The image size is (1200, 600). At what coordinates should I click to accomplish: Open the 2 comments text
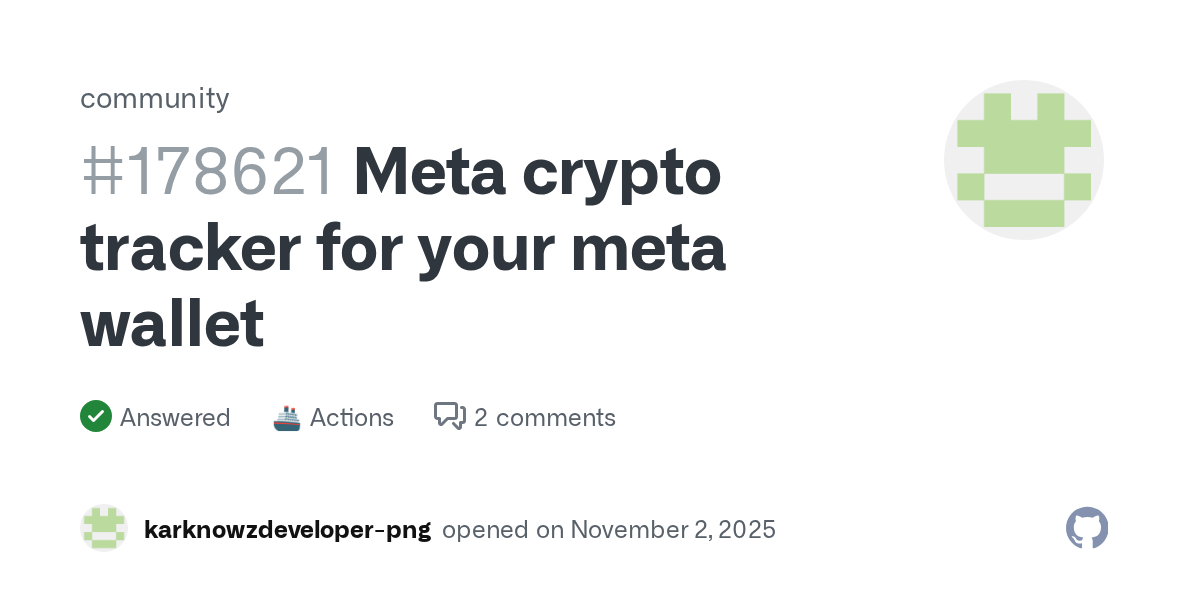(x=545, y=418)
